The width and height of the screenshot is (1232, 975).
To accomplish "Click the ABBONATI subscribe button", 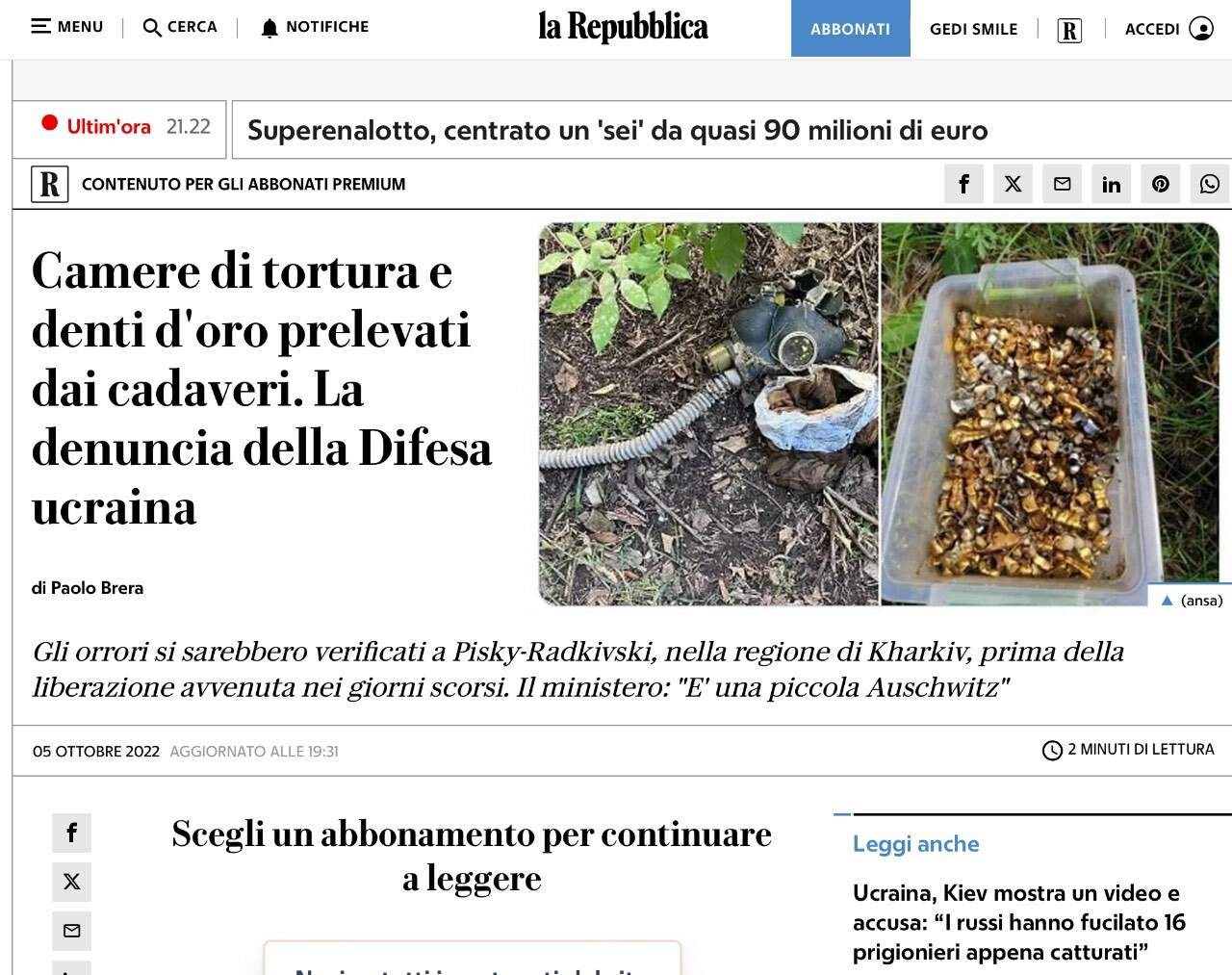I will (x=851, y=29).
